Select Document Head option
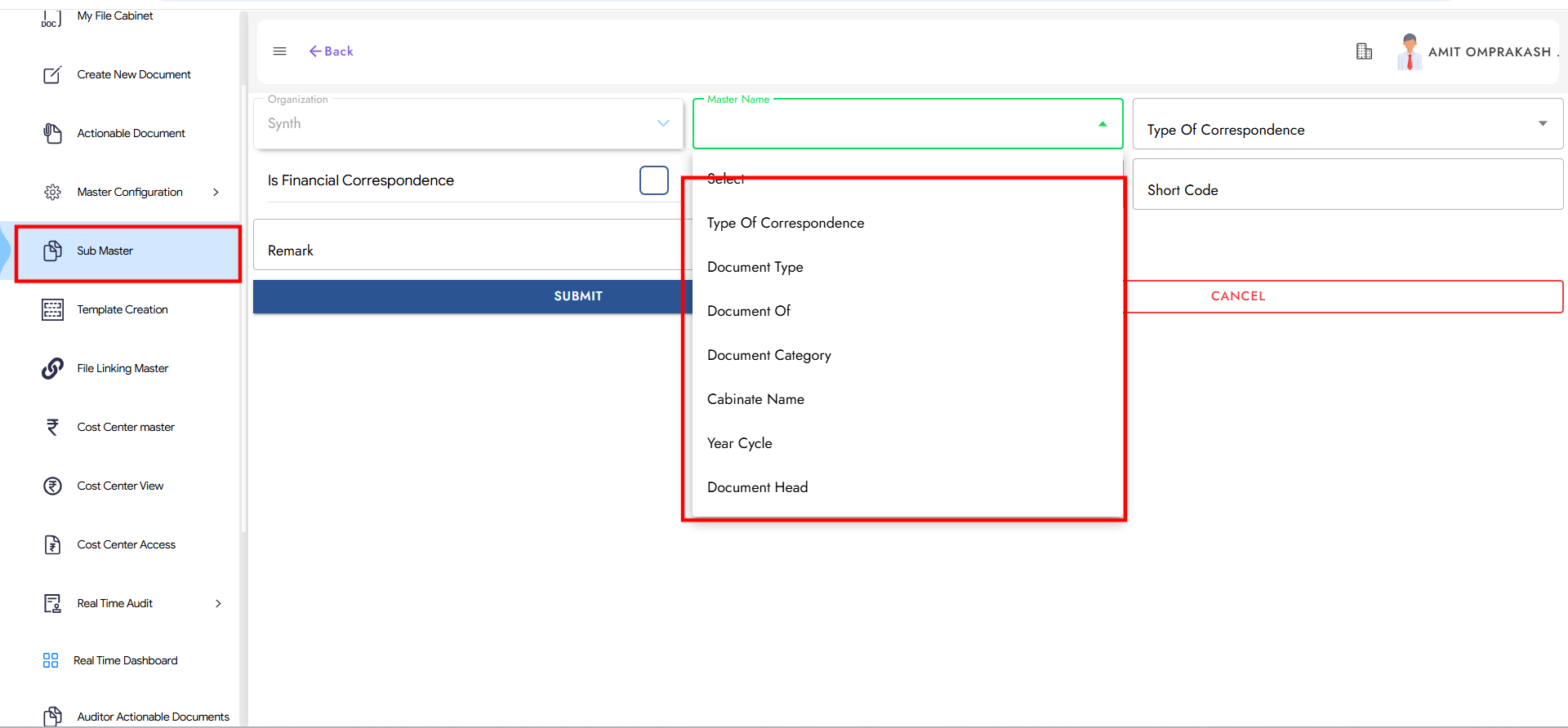1568x728 pixels. pos(758,487)
